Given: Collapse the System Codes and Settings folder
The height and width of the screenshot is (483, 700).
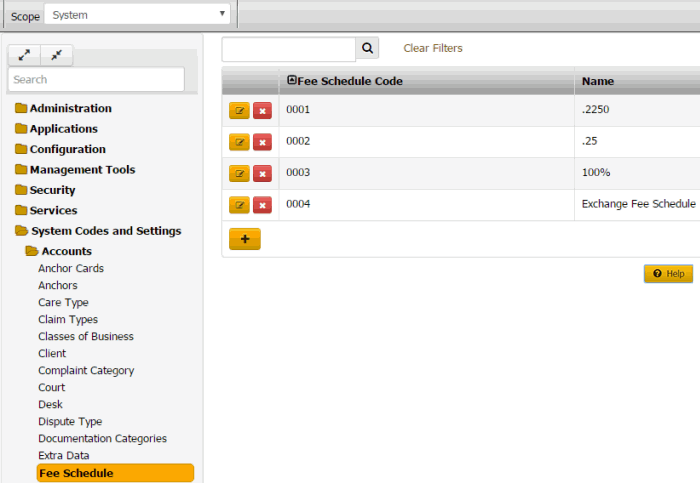Looking at the screenshot, I should click(105, 231).
